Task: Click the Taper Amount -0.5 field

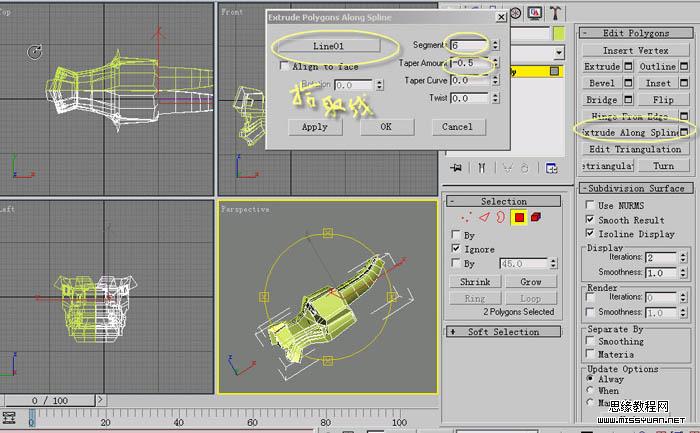Action: (471, 63)
